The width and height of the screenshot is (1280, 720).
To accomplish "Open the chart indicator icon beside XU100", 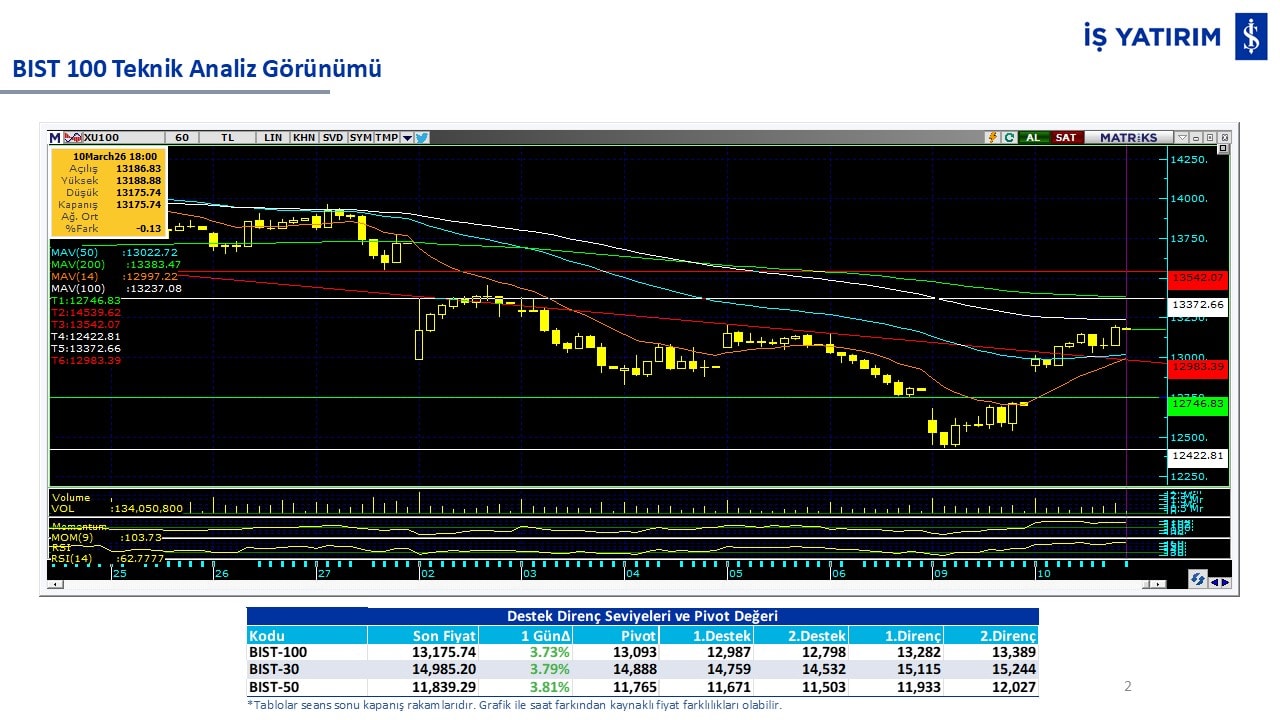I will click(x=72, y=138).
